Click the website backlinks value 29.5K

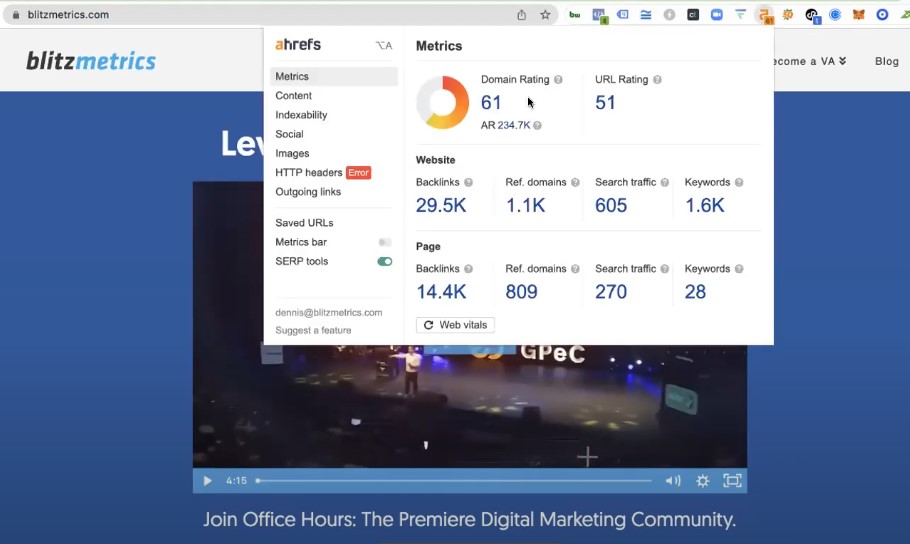[x=441, y=206]
